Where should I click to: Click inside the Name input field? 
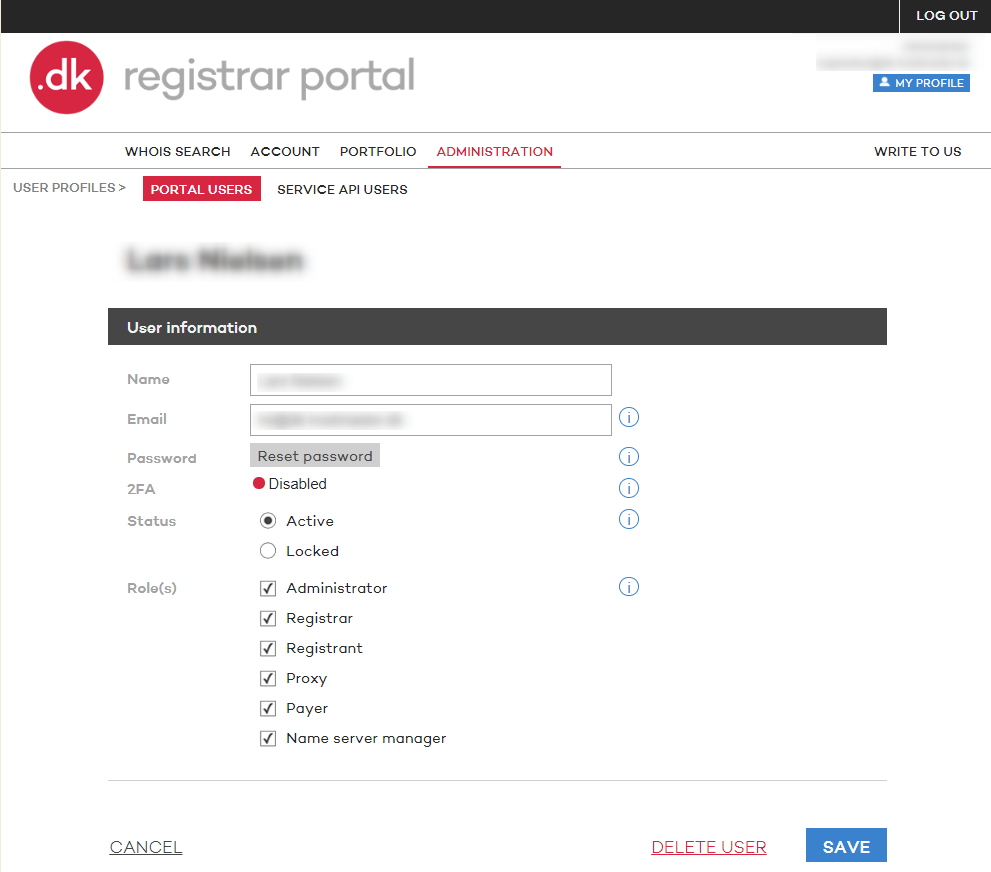430,380
